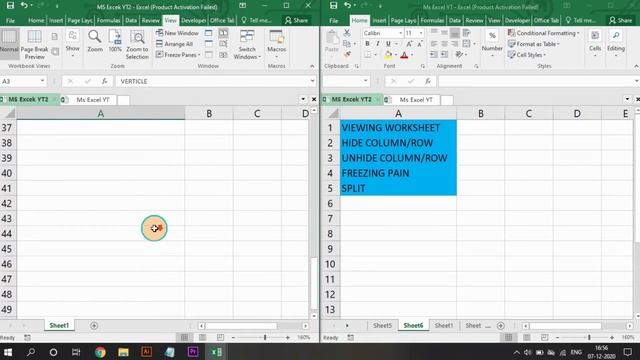Open the Editing group in right window

[616, 43]
